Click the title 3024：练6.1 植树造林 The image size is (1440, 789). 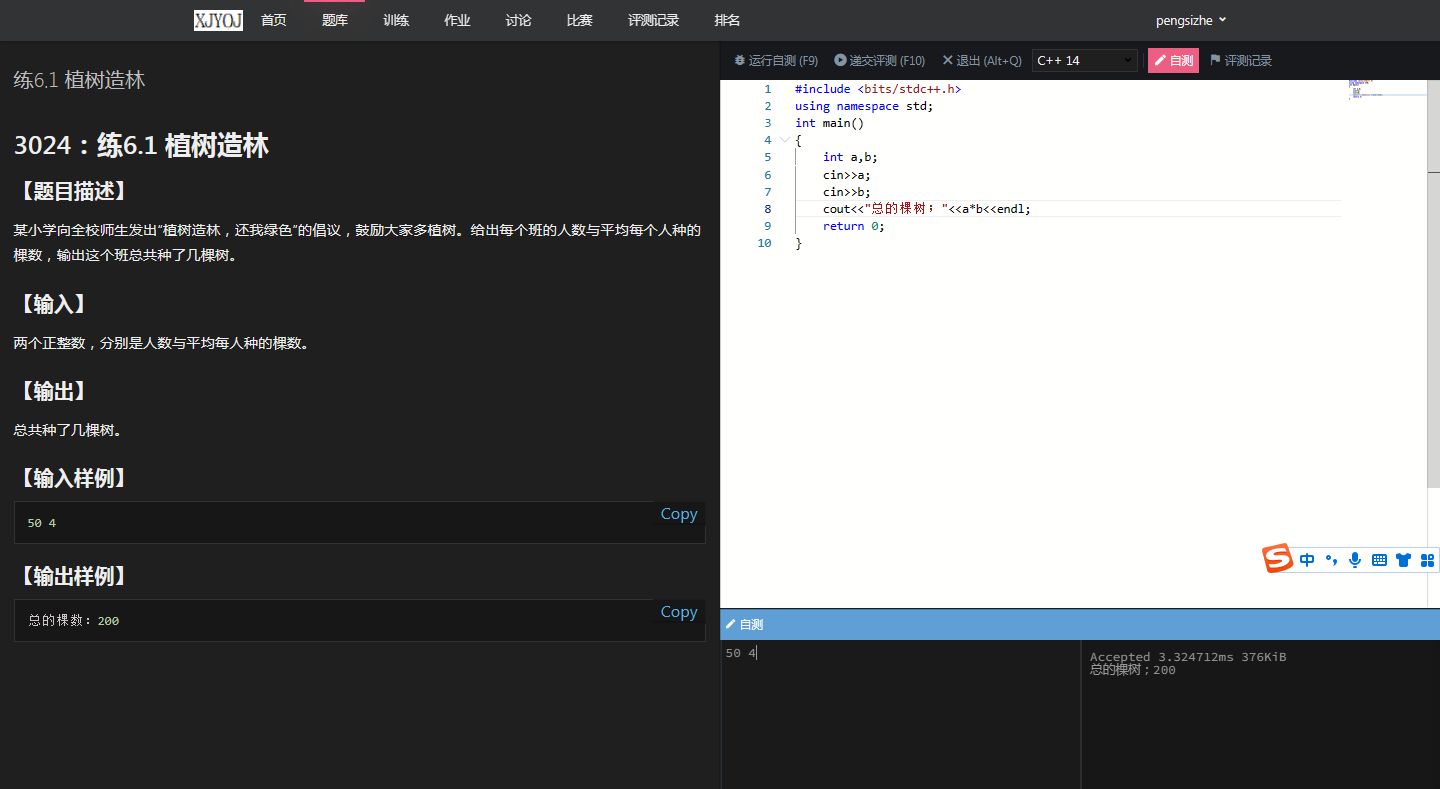141,146
